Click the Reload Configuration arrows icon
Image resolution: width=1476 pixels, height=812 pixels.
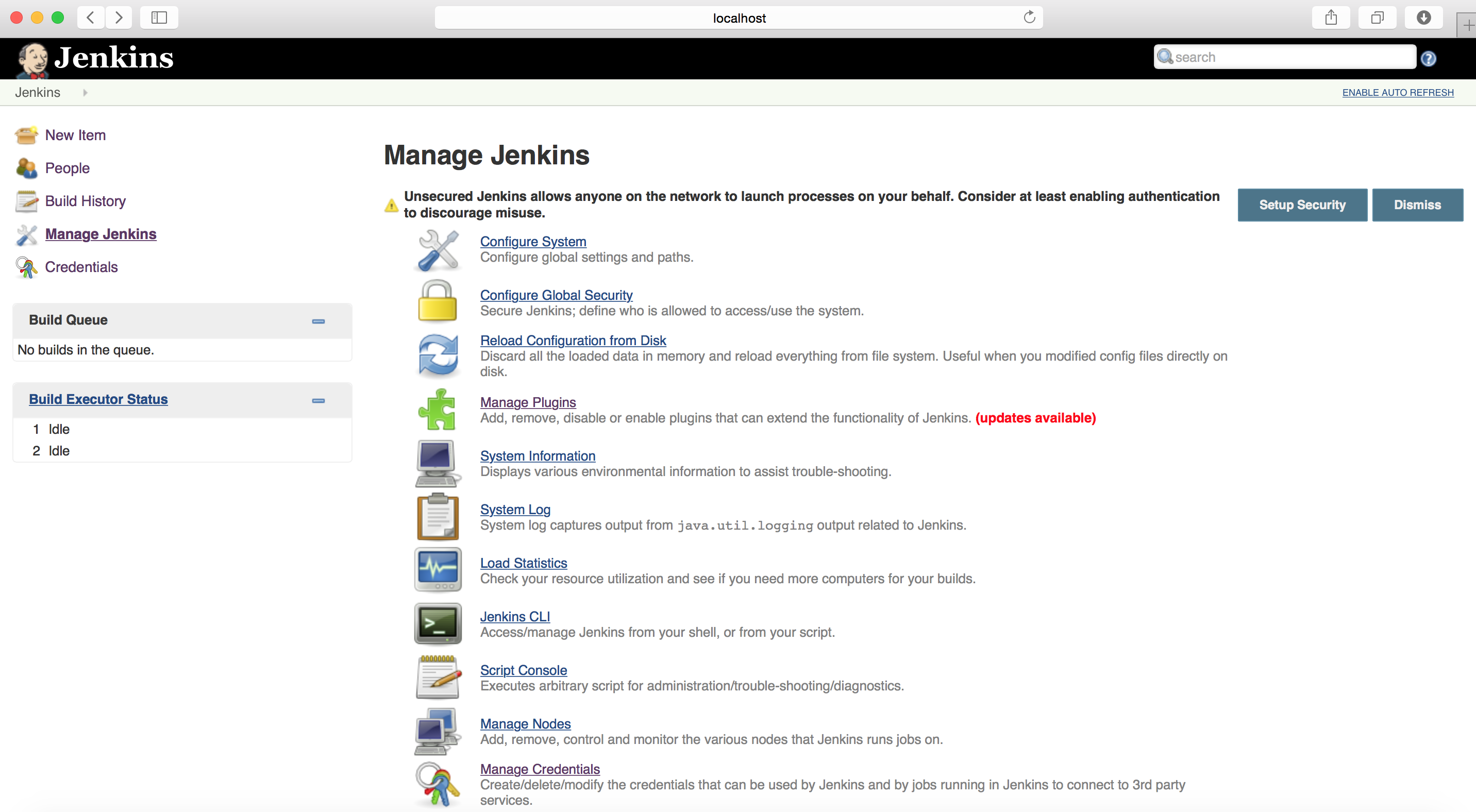pyautogui.click(x=438, y=355)
